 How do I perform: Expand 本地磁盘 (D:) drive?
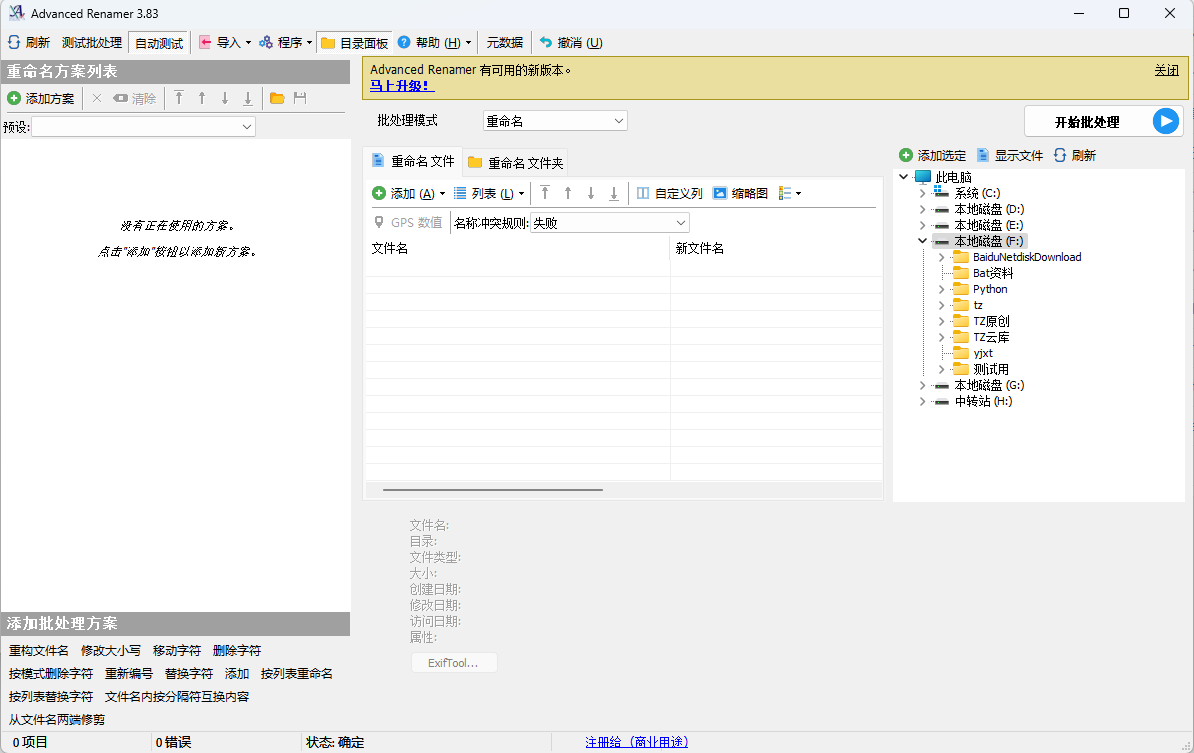click(922, 209)
